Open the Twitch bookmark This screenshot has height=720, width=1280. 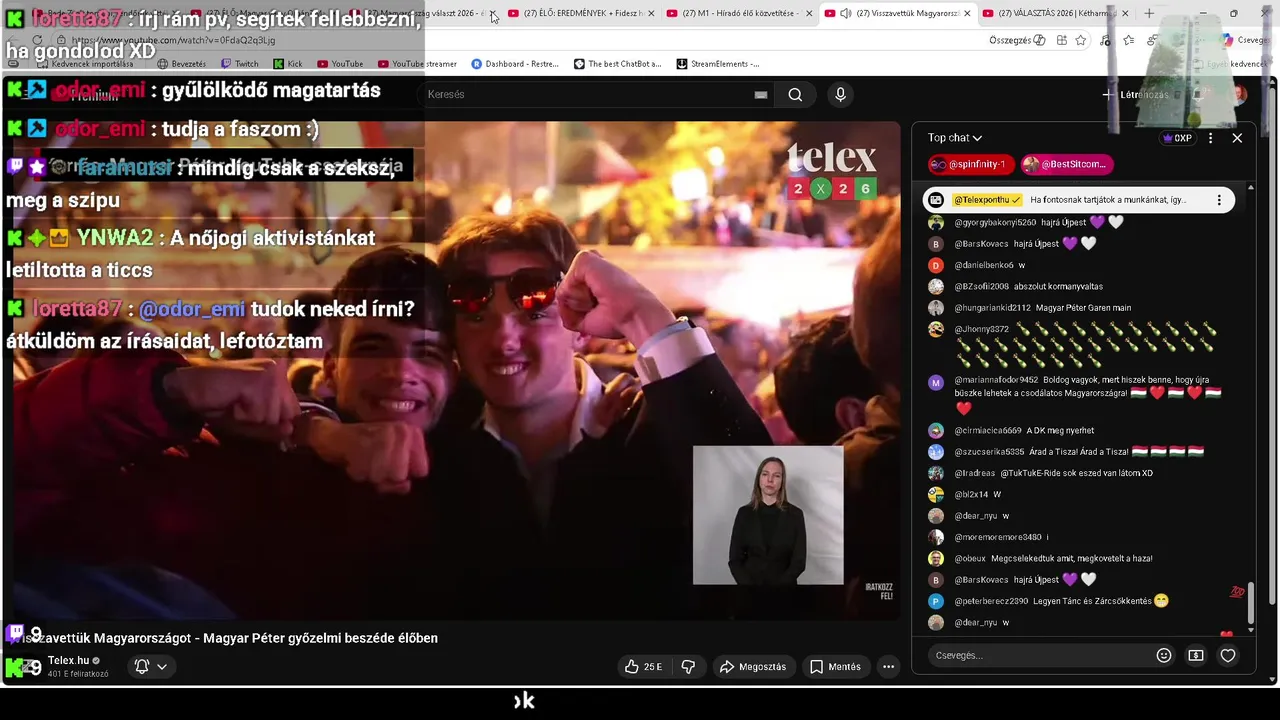(x=238, y=64)
